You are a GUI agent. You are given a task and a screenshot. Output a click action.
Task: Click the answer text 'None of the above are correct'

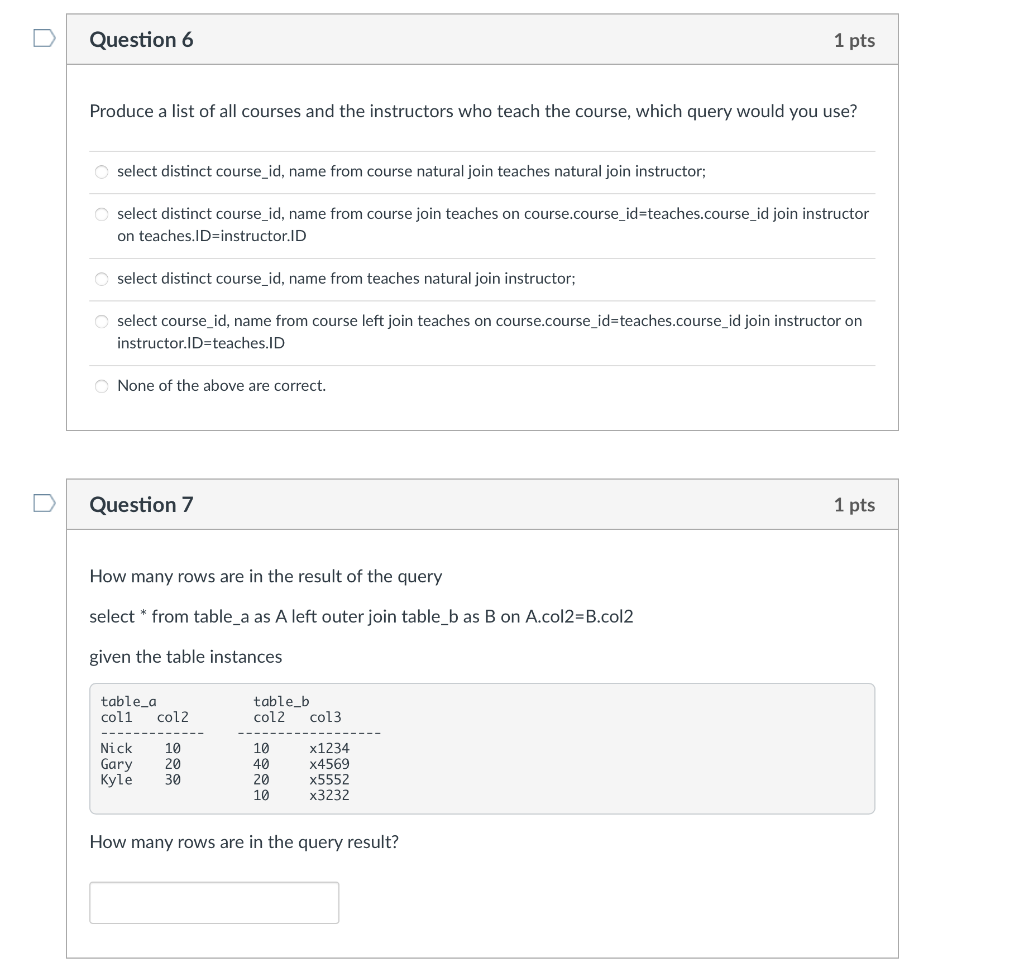221,385
